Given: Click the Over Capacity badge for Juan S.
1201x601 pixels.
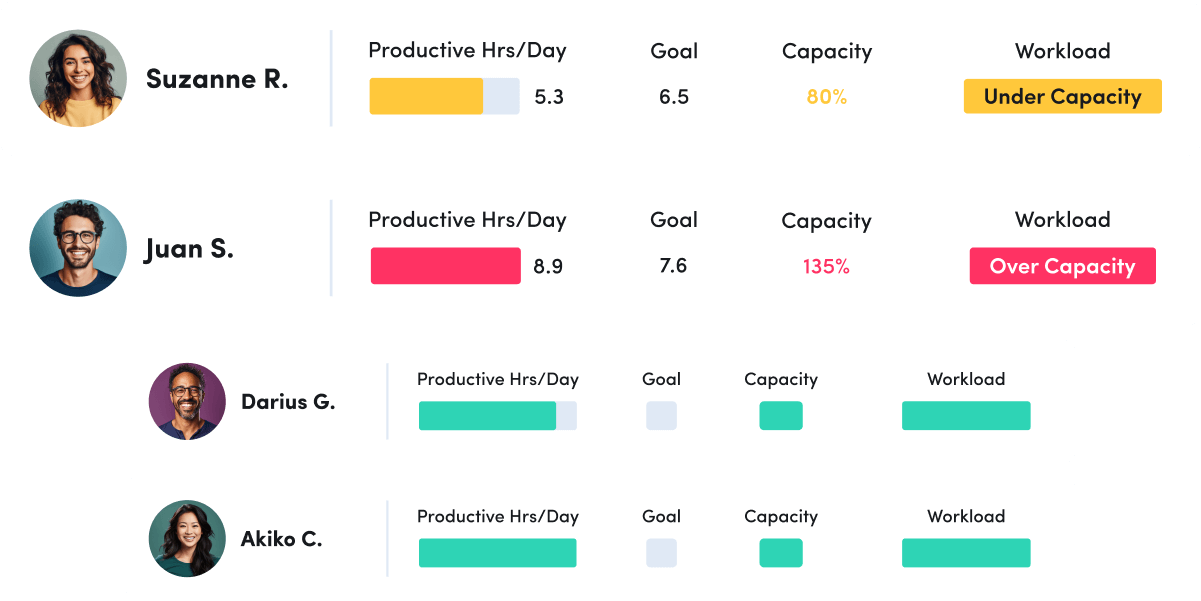Looking at the screenshot, I should click(x=1062, y=266).
